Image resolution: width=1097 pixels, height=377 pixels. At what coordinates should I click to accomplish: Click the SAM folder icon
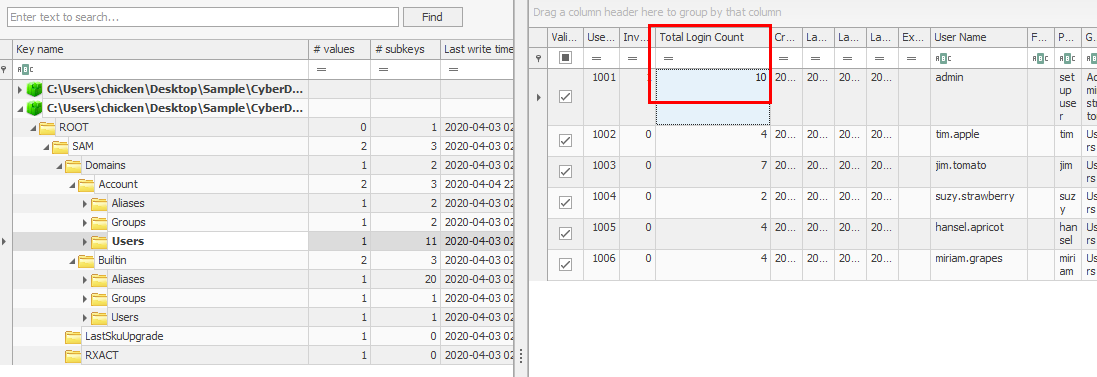[x=60, y=147]
